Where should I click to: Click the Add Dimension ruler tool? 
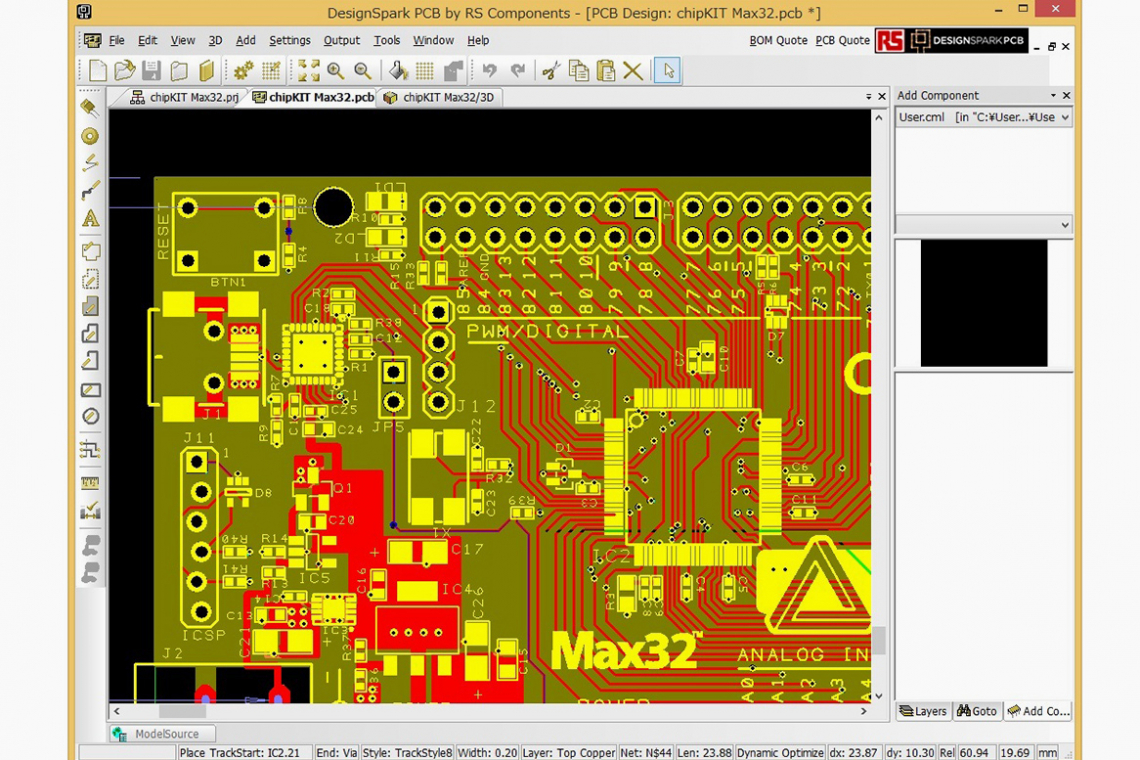[x=90, y=483]
